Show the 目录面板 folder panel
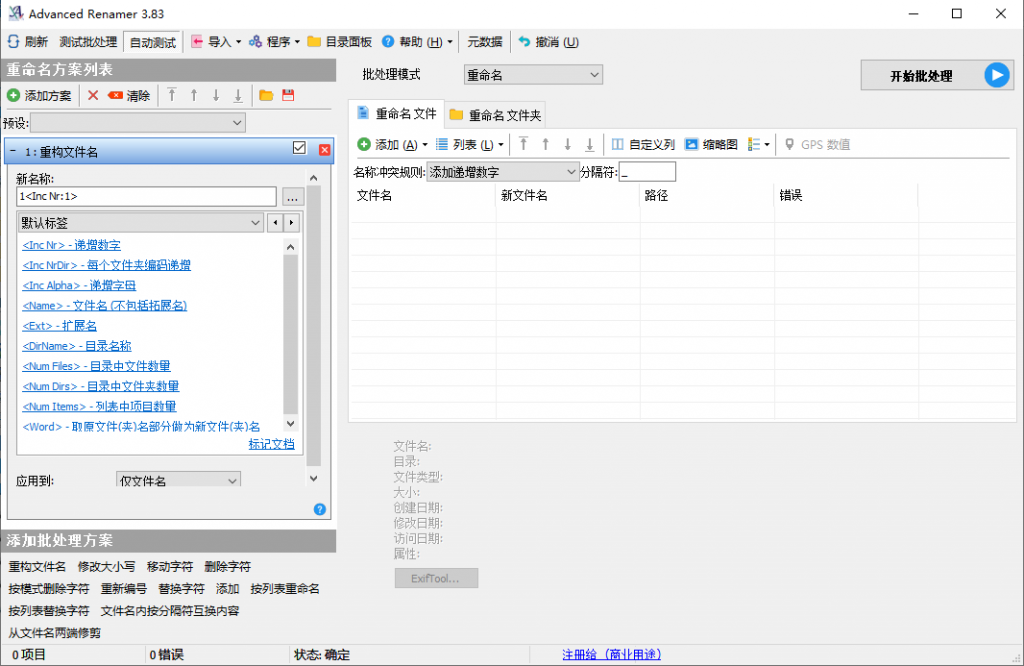 coord(340,42)
